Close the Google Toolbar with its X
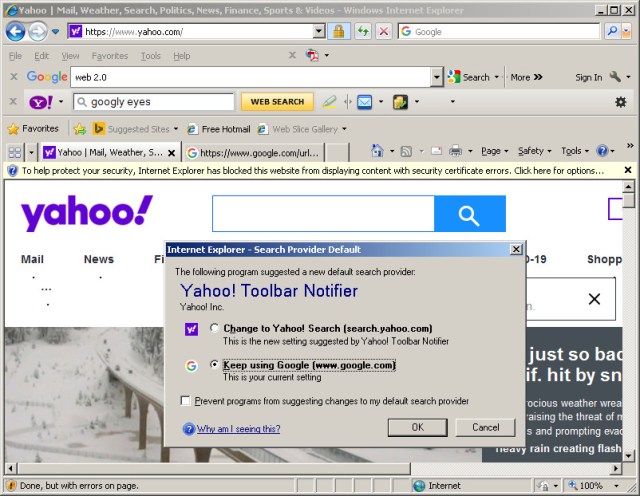This screenshot has height=496, width=640. coord(13,77)
